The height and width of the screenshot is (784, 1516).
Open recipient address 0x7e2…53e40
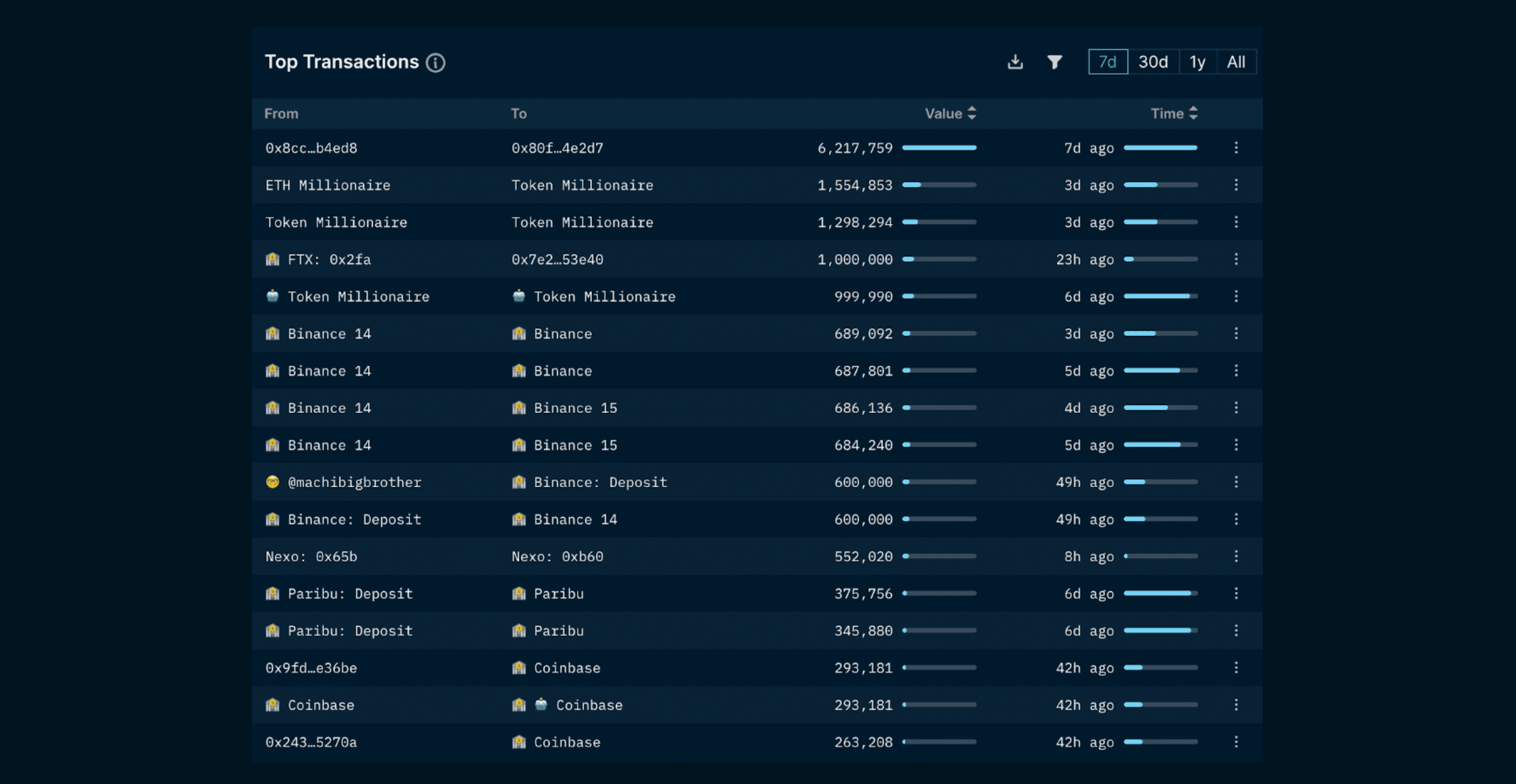tap(557, 259)
